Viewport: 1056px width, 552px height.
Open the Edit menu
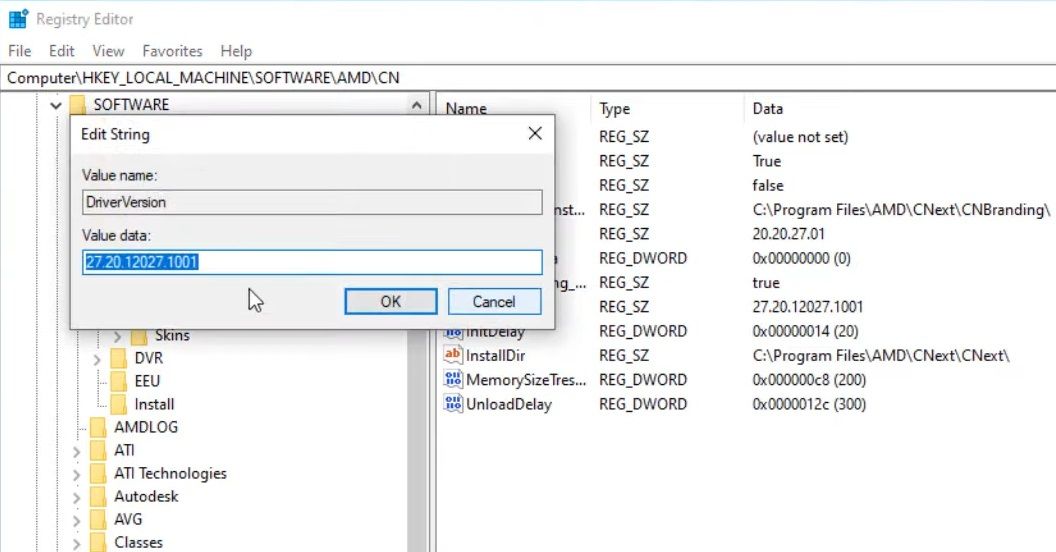point(62,51)
